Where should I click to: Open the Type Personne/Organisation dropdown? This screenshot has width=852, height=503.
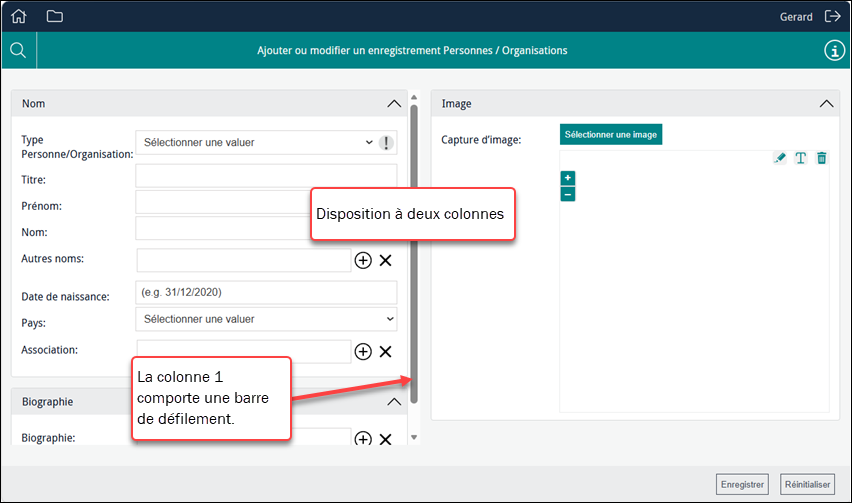tap(266, 142)
